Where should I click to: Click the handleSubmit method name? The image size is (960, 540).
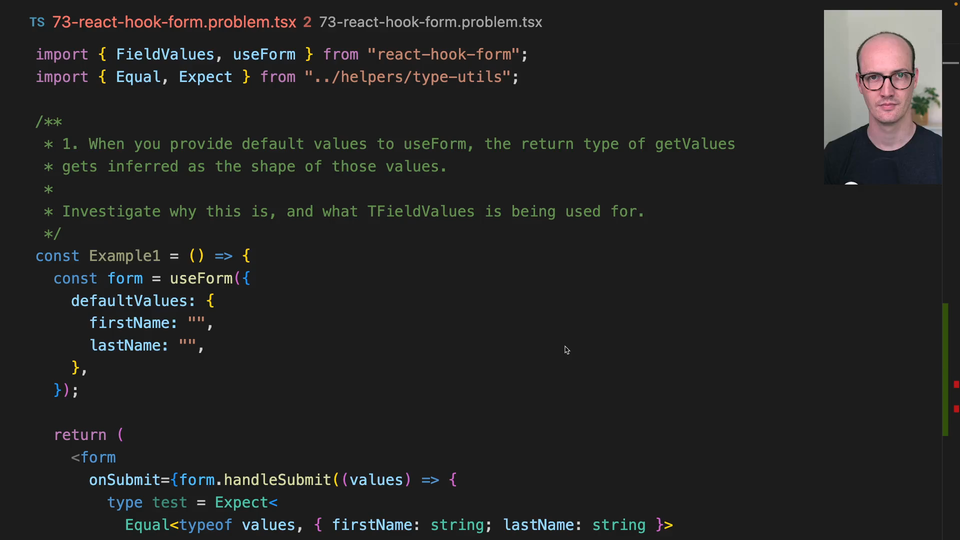[x=277, y=480]
